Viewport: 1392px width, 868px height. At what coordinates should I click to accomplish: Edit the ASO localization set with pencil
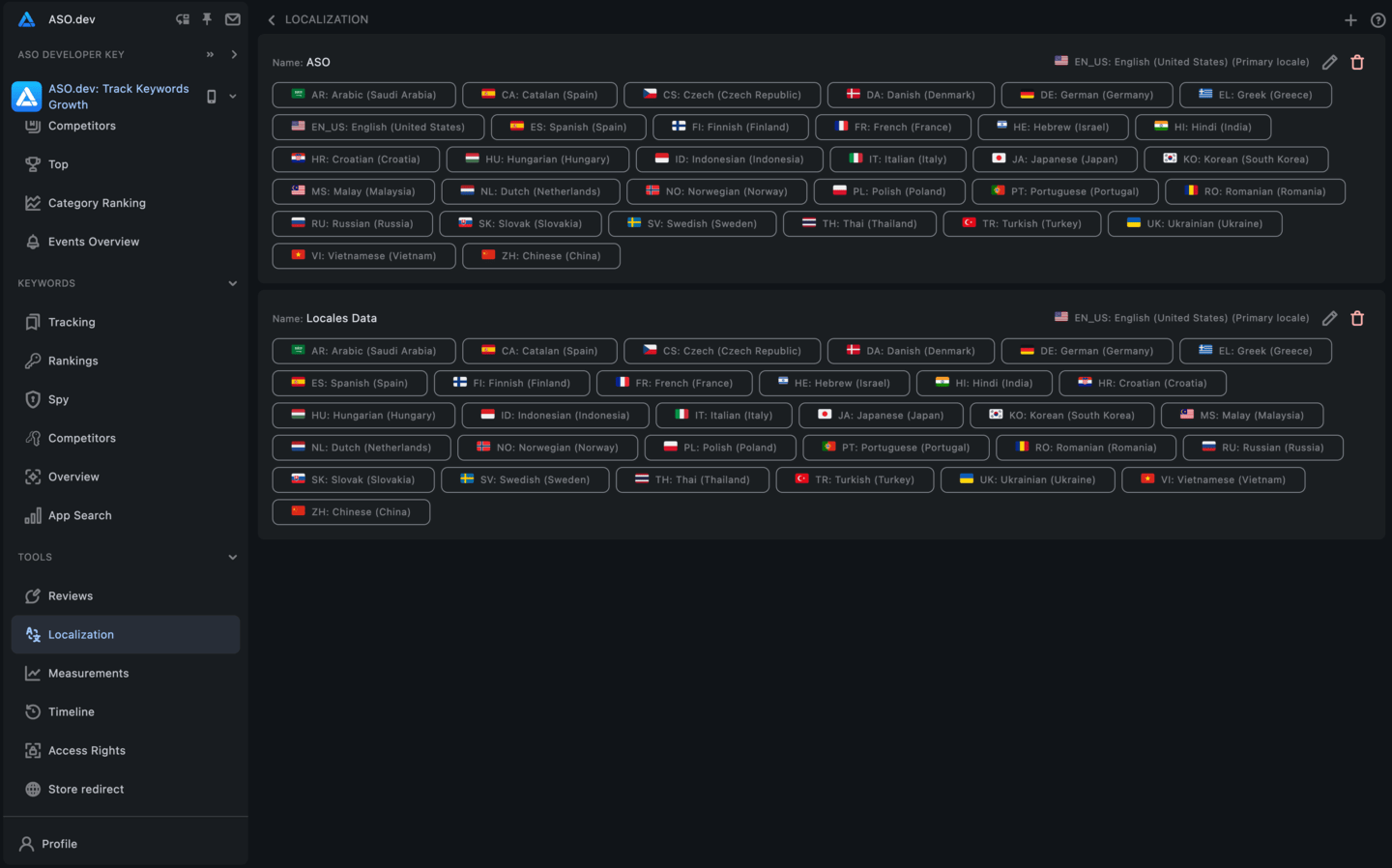pos(1329,62)
